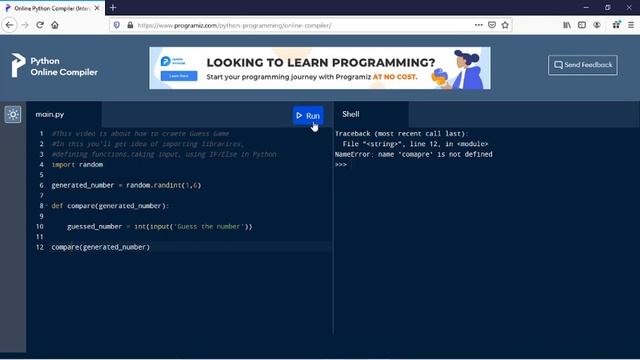This screenshot has width=640, height=360.
Task: Click line number 12 in gutter
Action: (x=40, y=247)
